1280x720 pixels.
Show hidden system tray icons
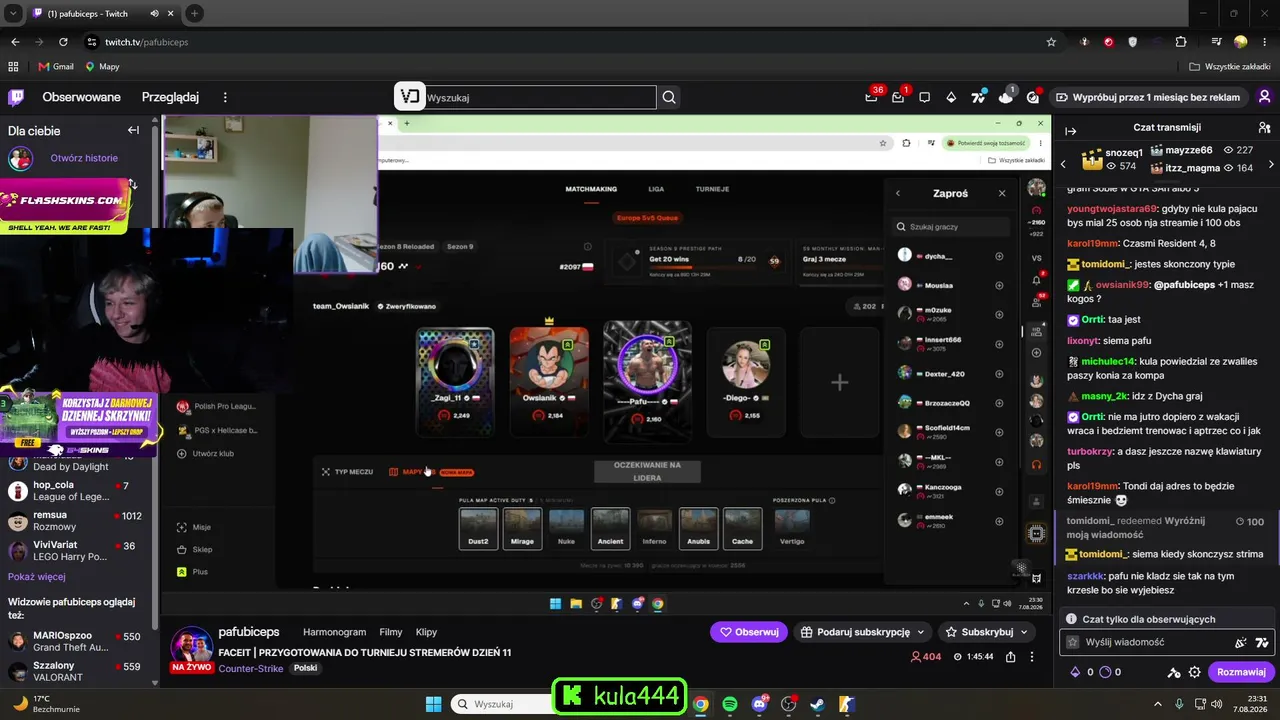coord(1160,704)
